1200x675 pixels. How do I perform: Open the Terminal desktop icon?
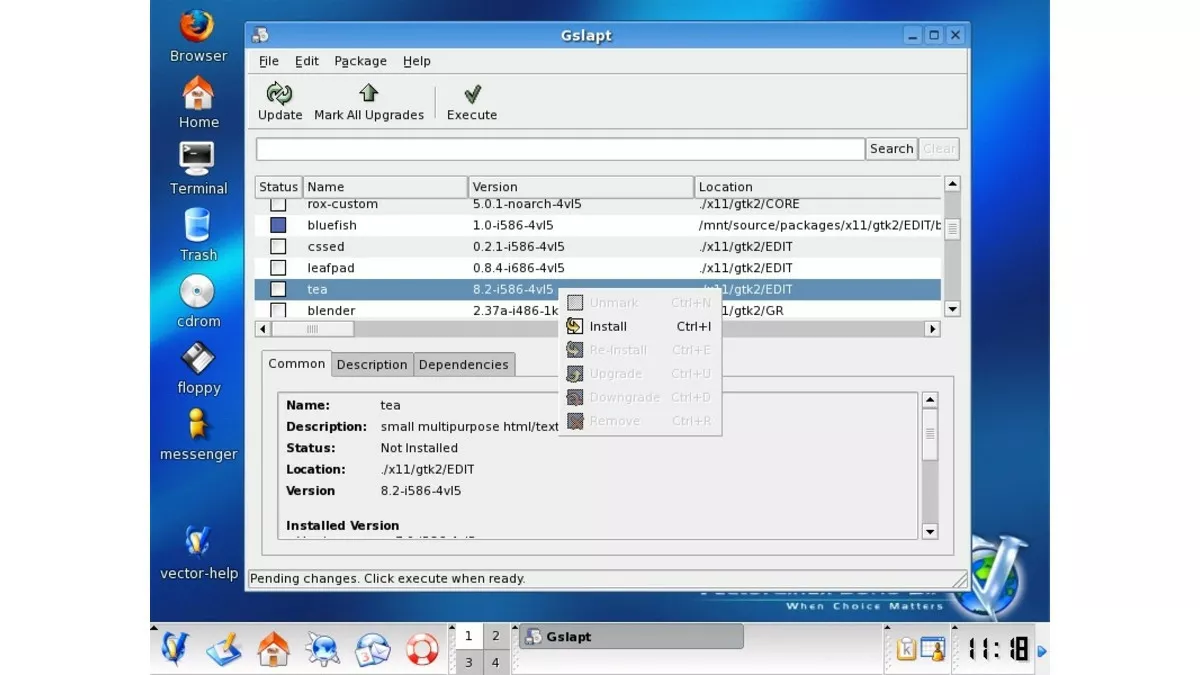(198, 158)
